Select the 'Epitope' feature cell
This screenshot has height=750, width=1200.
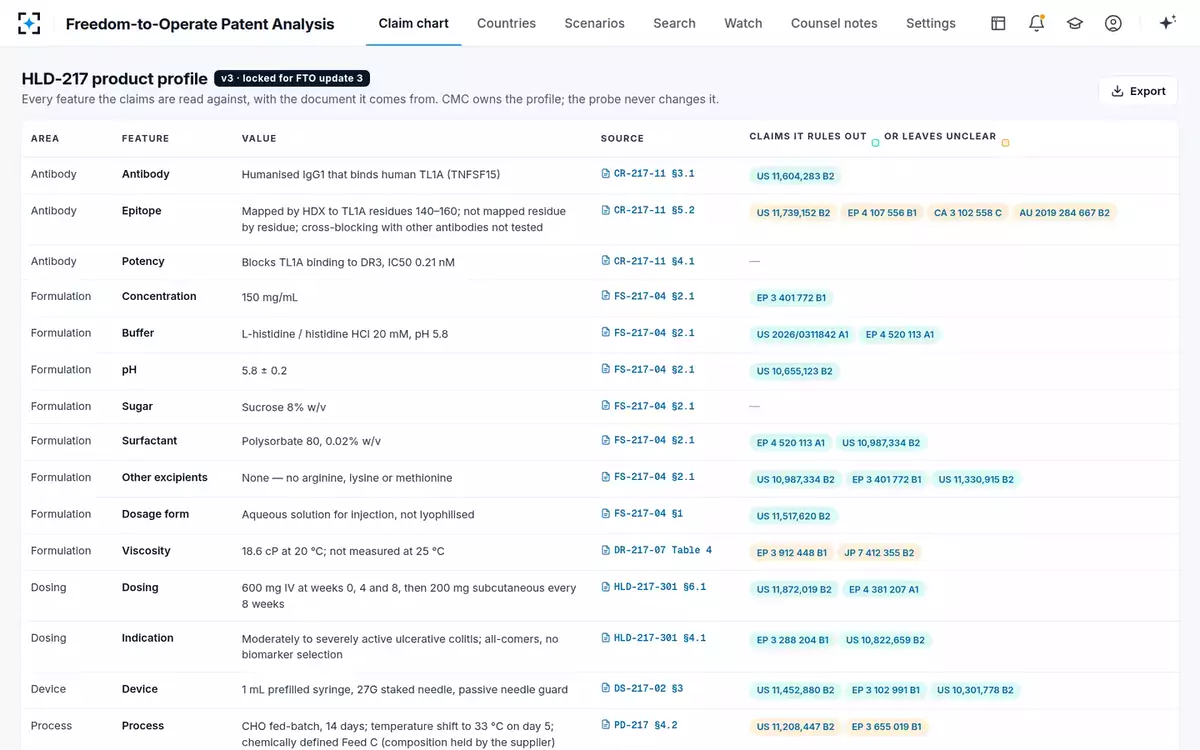(141, 211)
